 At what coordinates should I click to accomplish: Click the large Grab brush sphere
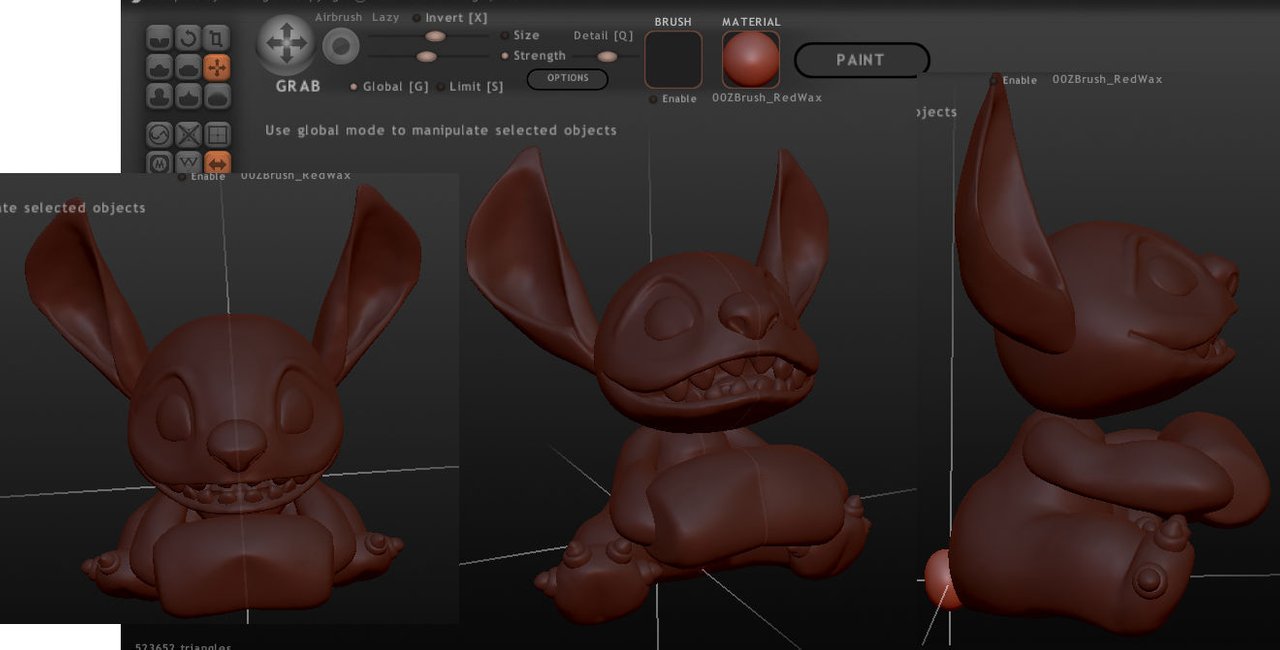pyautogui.click(x=287, y=45)
